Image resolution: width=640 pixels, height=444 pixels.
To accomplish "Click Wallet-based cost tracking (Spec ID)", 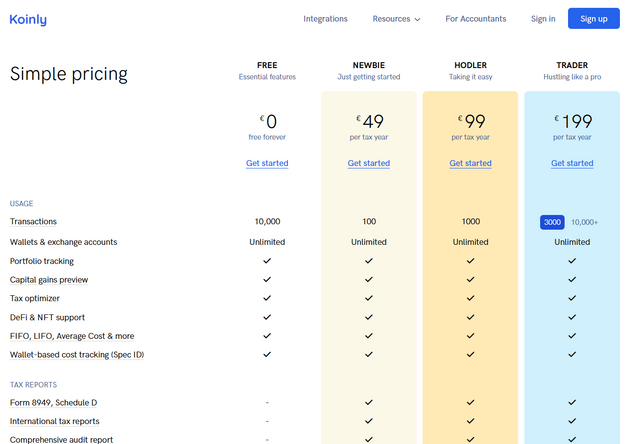I will tap(77, 355).
